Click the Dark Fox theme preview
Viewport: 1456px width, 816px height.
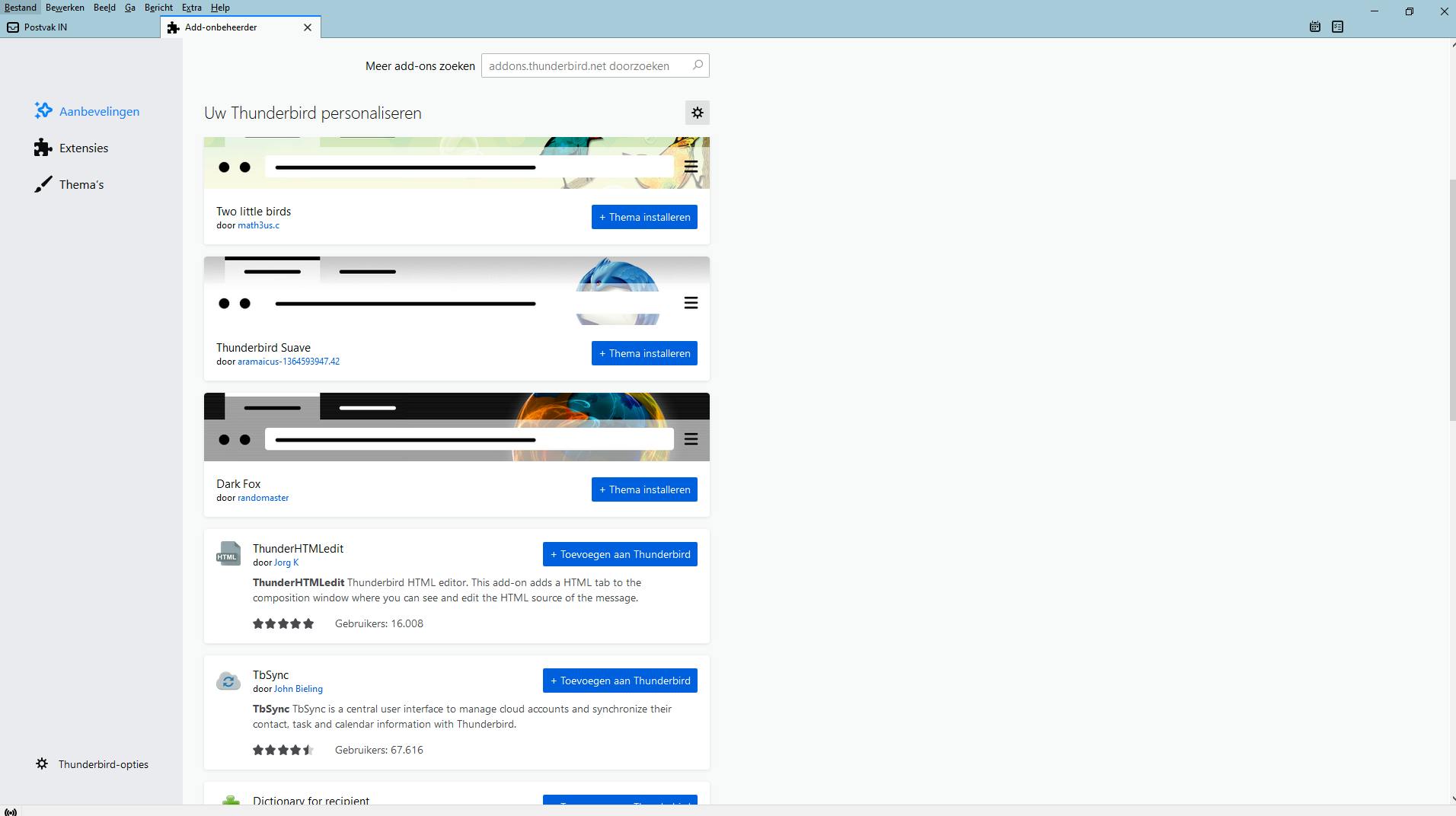(x=457, y=427)
